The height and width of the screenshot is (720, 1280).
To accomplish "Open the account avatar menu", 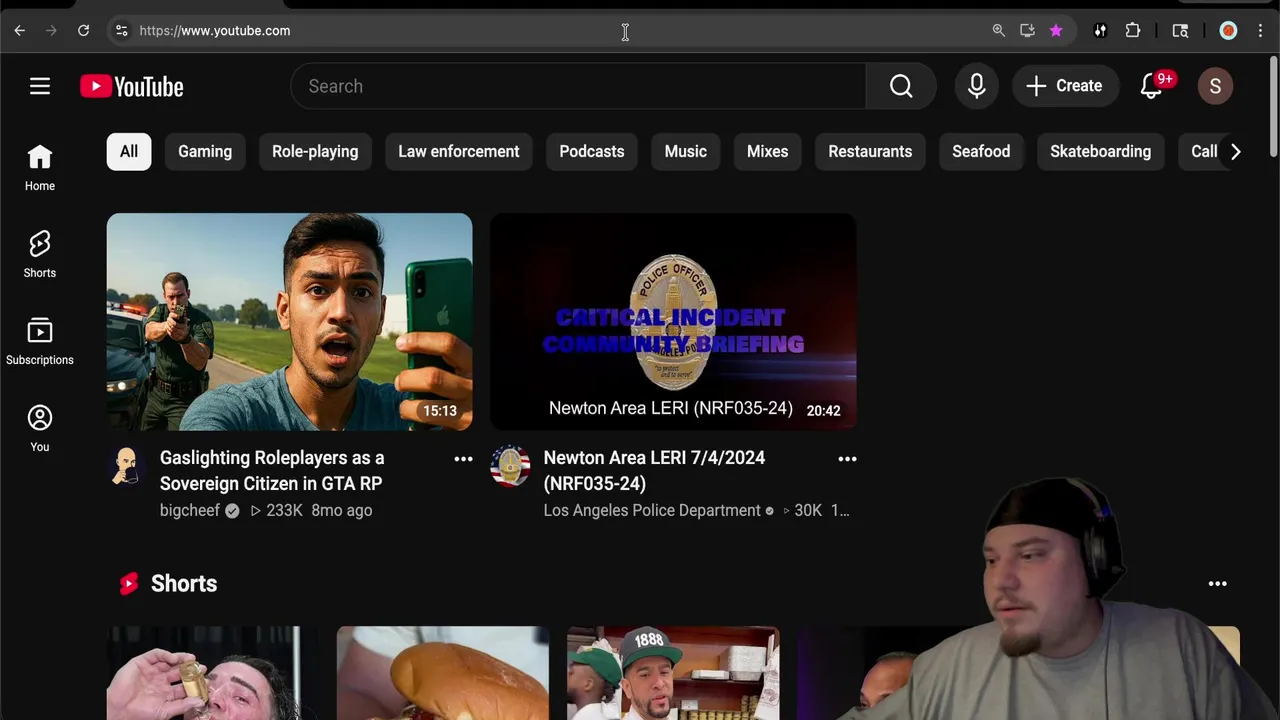I will 1215,86.
